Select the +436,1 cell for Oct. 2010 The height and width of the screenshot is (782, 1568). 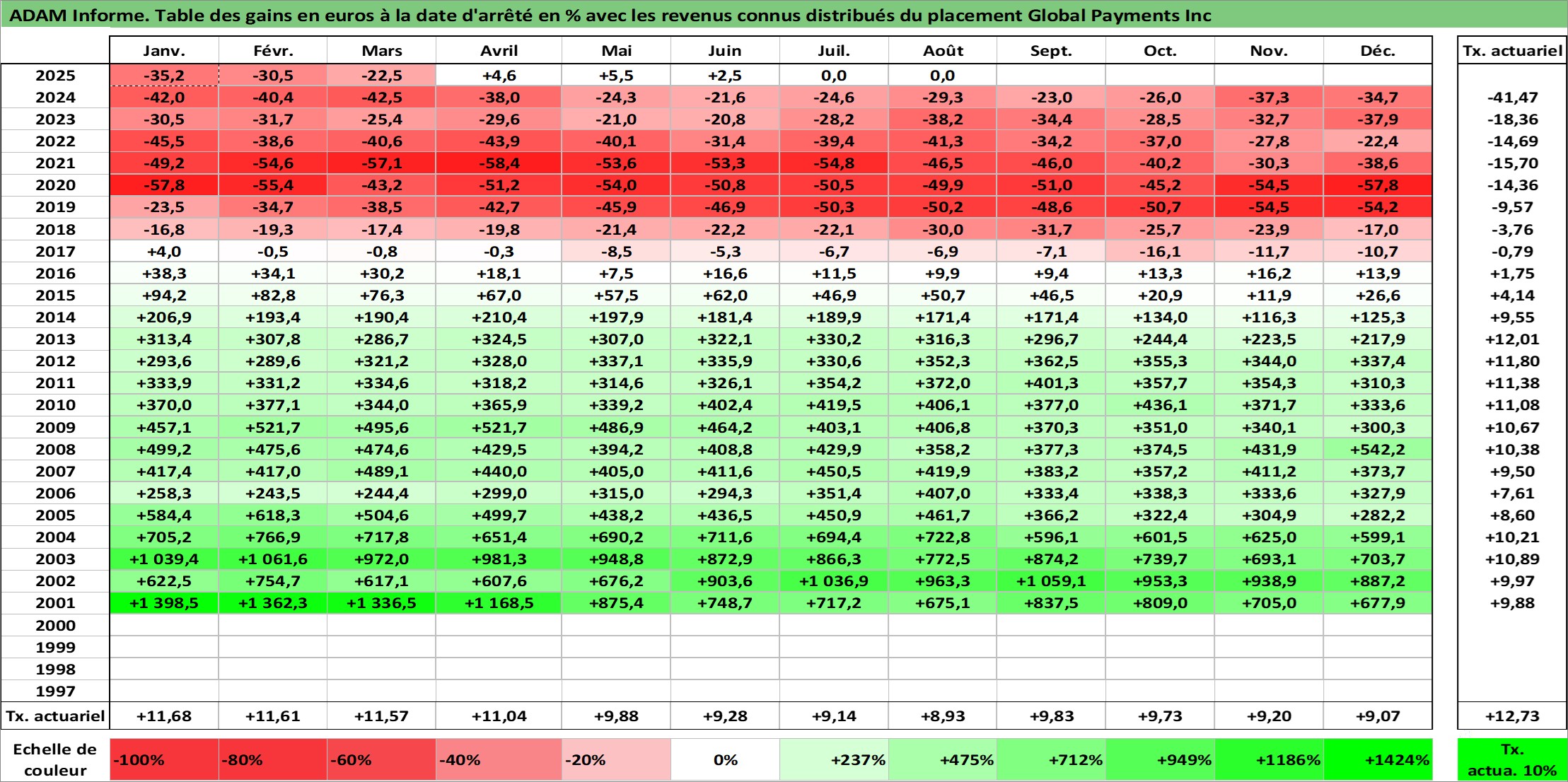[x=1160, y=405]
